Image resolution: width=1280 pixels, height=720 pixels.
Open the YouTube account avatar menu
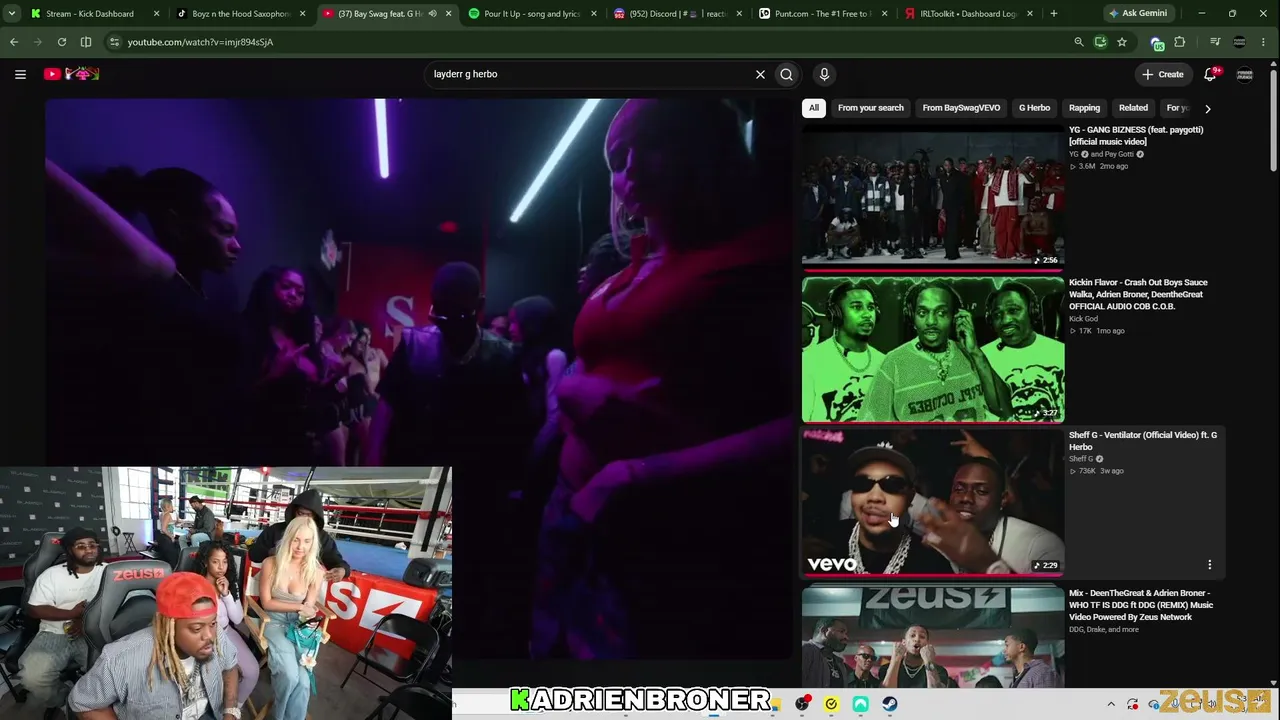(x=1245, y=74)
